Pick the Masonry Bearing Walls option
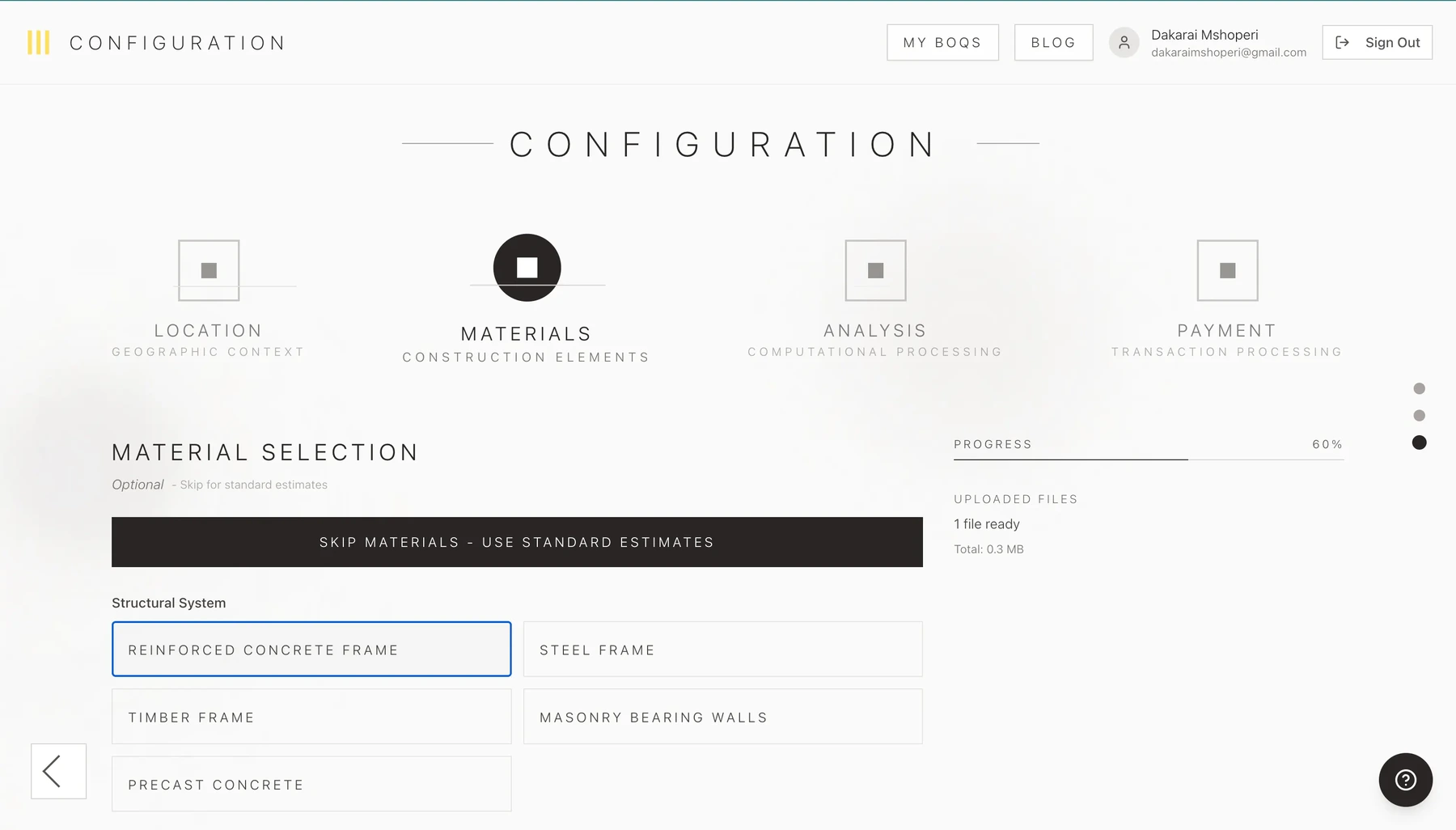Viewport: 1456px width, 830px height. pos(723,717)
